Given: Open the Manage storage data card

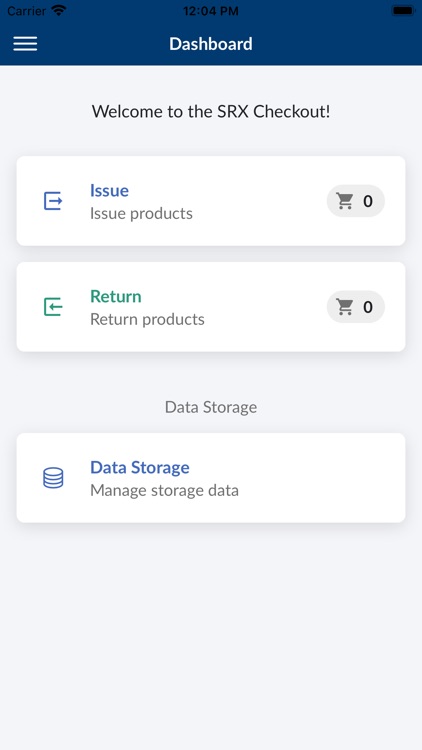Looking at the screenshot, I should pos(211,478).
